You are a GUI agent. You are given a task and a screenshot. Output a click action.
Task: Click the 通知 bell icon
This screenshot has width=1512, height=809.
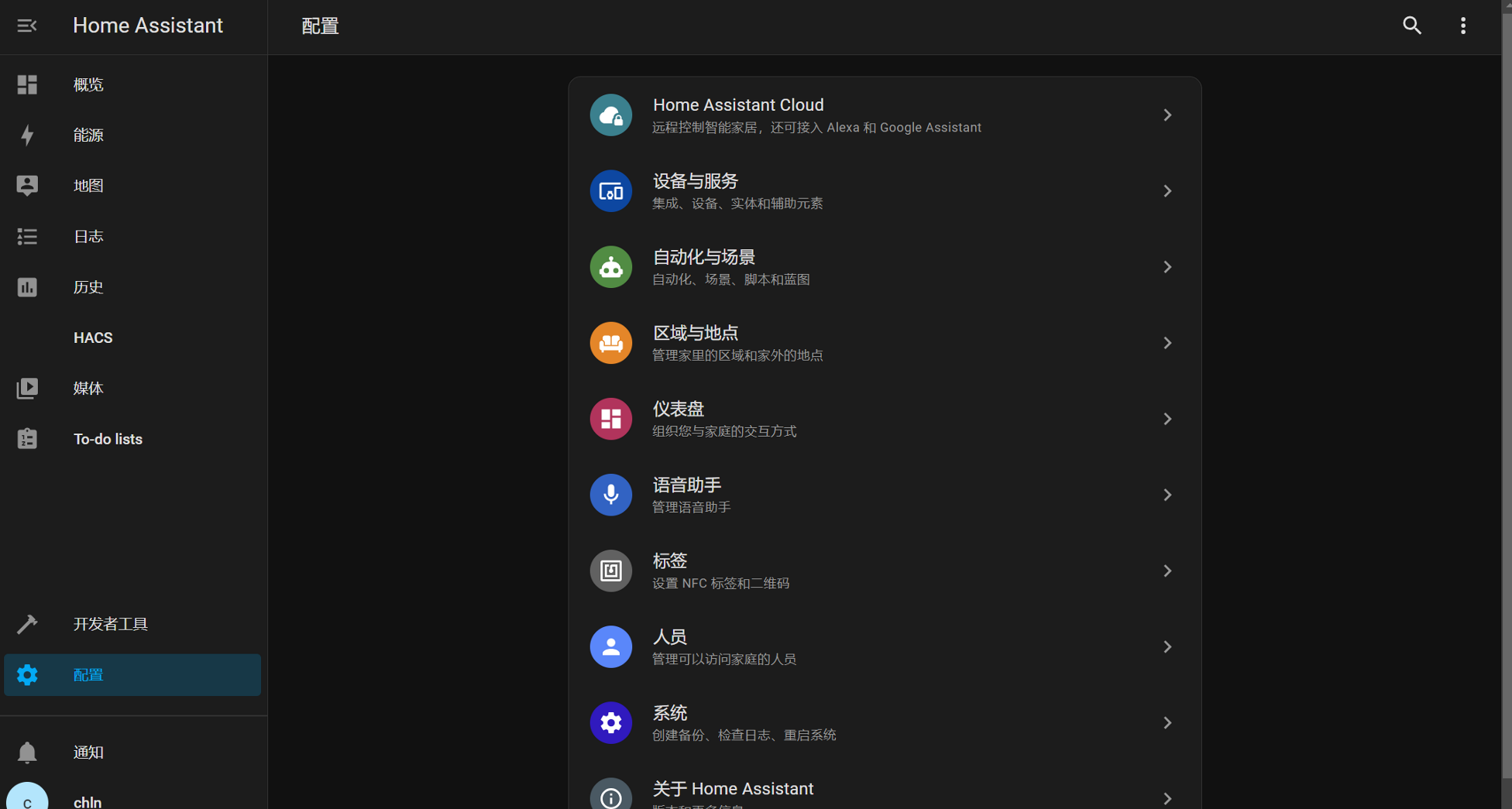click(27, 752)
